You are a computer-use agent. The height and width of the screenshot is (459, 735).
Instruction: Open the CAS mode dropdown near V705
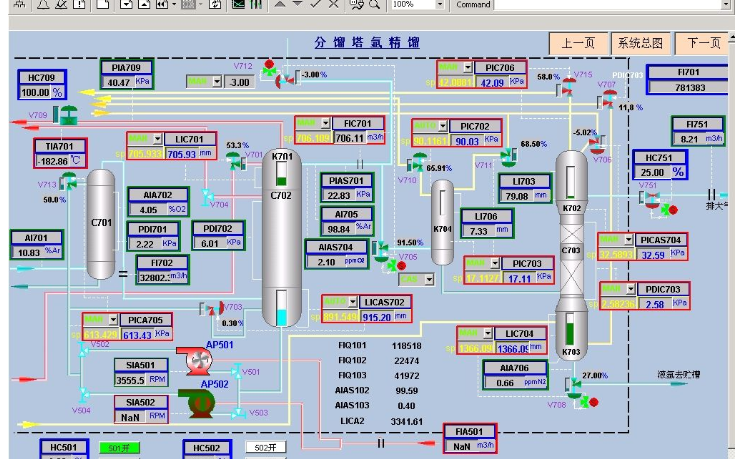click(429, 279)
